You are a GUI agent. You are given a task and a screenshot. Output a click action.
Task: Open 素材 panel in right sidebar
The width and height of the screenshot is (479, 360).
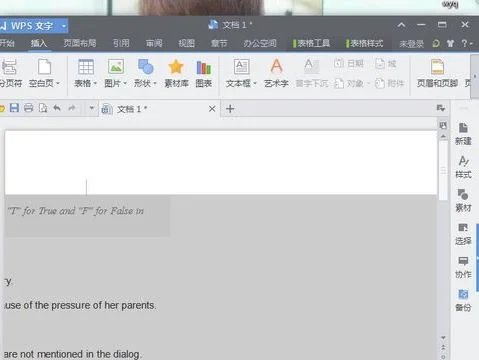tap(463, 201)
